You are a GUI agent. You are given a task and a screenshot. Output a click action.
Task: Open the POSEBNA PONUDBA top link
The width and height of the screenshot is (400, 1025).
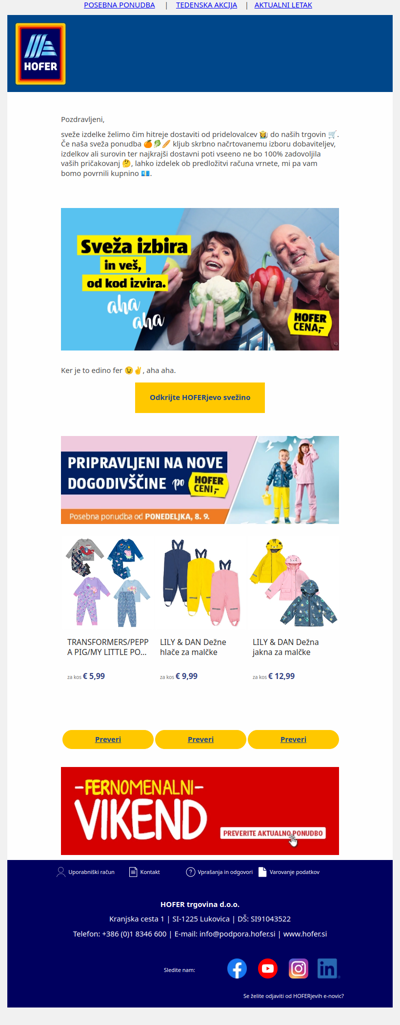120,5
